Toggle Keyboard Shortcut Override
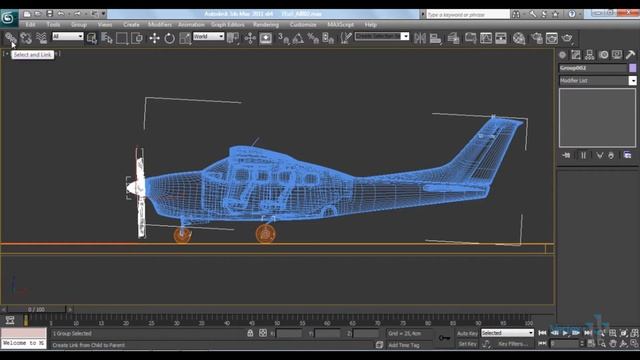Screen dimensions: 640x360 266,38
